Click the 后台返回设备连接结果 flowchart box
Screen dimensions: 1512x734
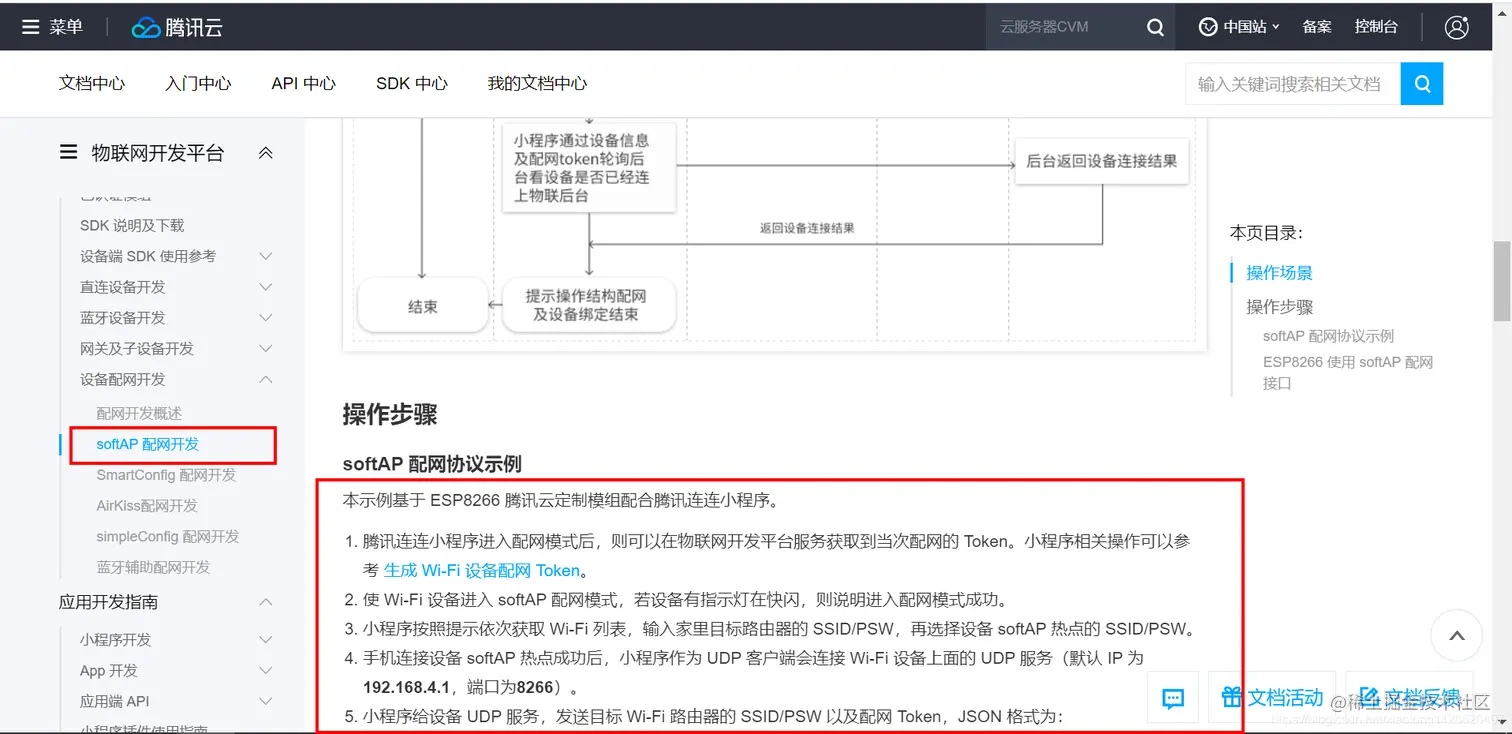(x=1101, y=161)
